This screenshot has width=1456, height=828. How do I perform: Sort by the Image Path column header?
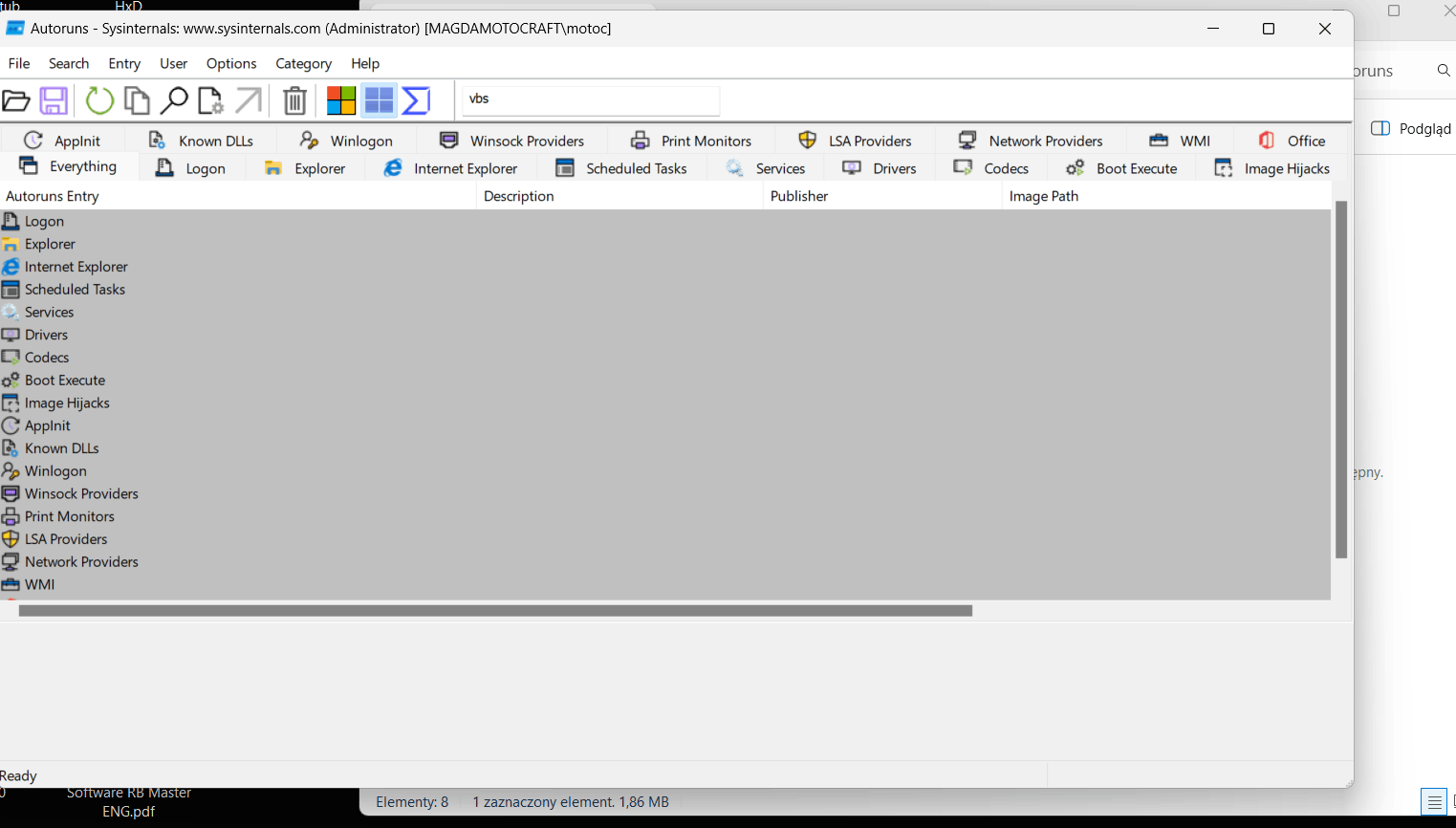pyautogui.click(x=1166, y=196)
